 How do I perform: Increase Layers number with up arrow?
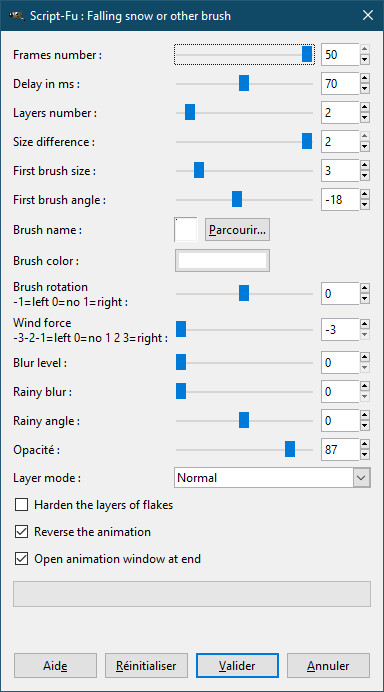(365, 107)
